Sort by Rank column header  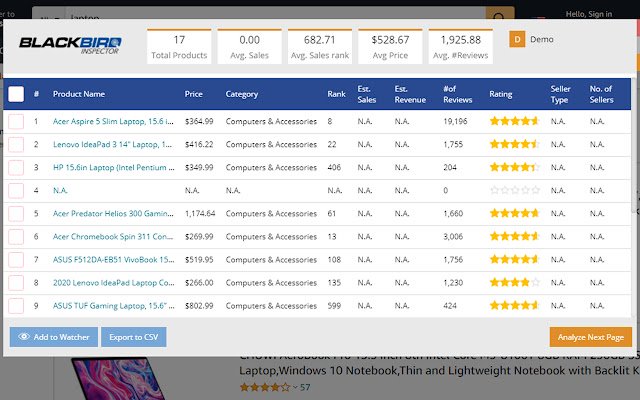coord(336,94)
